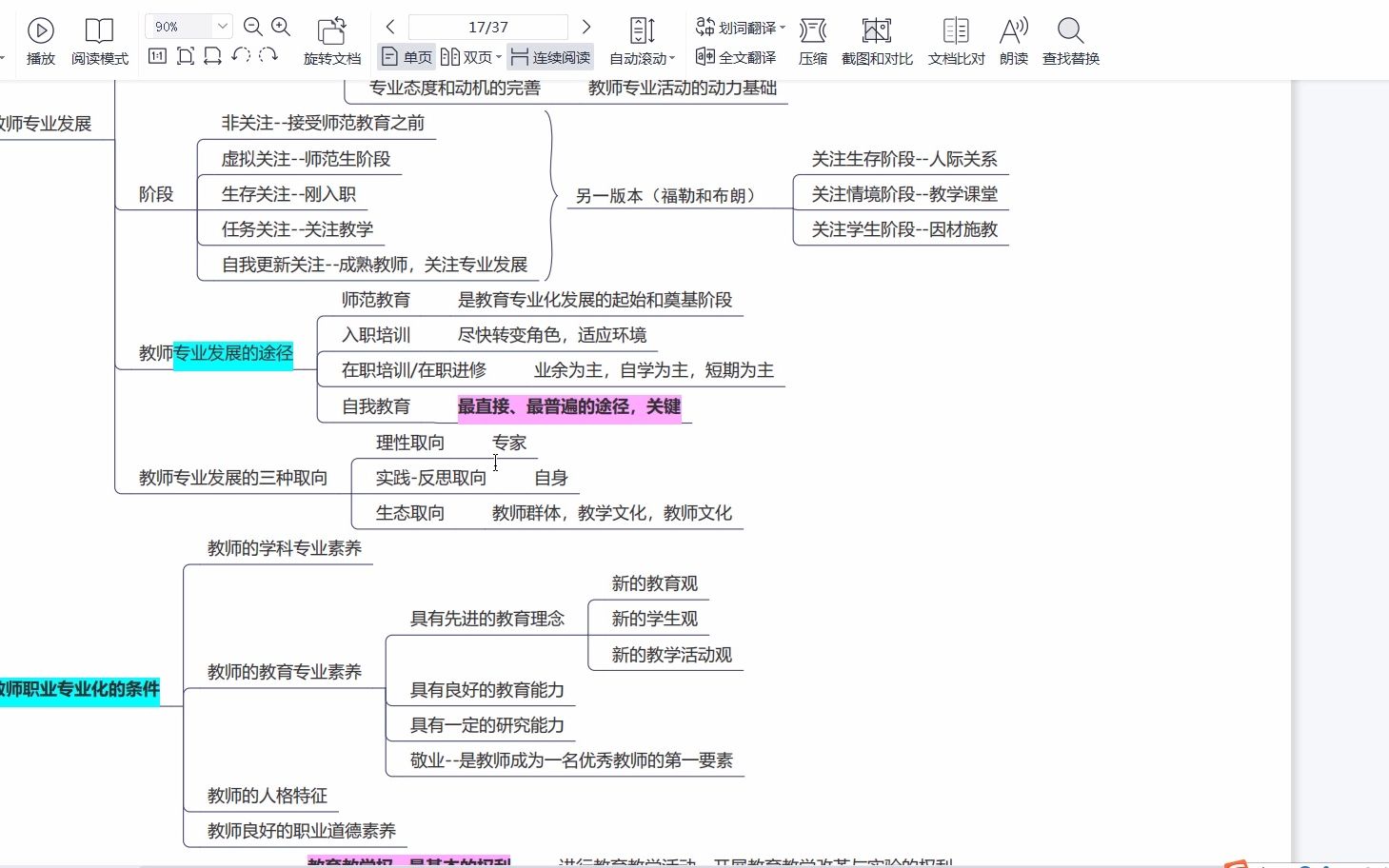Viewport: 1389px width, 868px height.
Task: Click 全文翻译 full-text translation
Action: point(736,57)
